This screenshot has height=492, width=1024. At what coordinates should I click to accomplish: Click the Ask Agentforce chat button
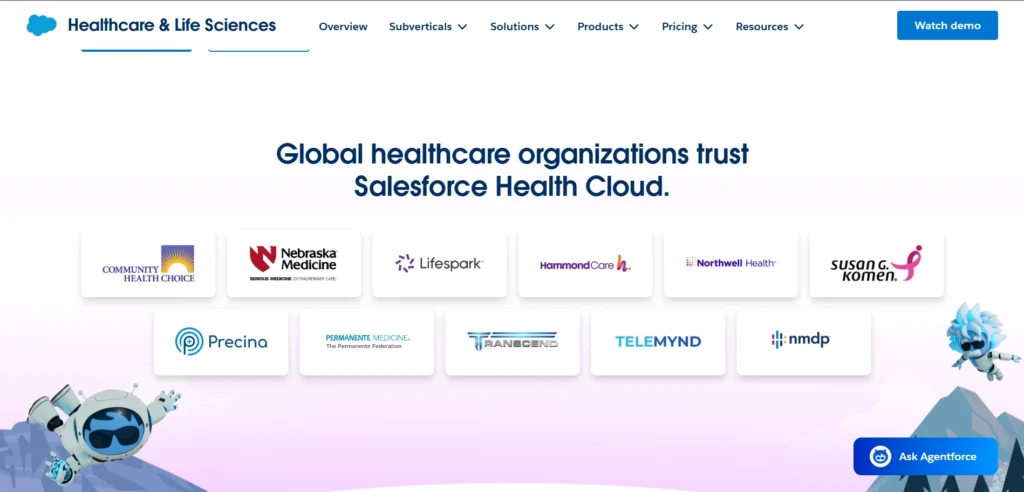pos(925,456)
